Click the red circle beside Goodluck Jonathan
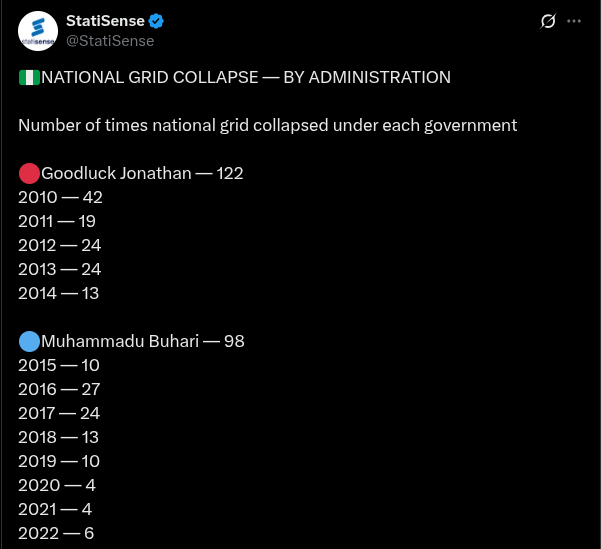The image size is (601, 549). [x=29, y=173]
